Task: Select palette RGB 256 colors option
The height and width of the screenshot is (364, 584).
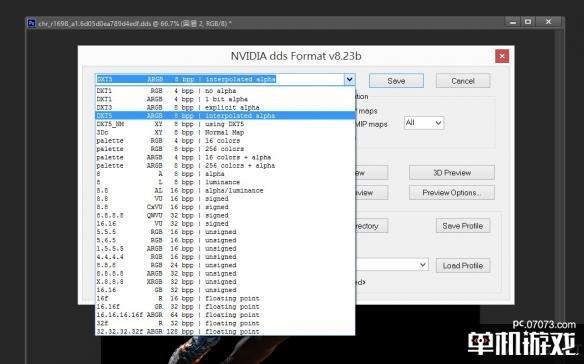Action: 225,149
